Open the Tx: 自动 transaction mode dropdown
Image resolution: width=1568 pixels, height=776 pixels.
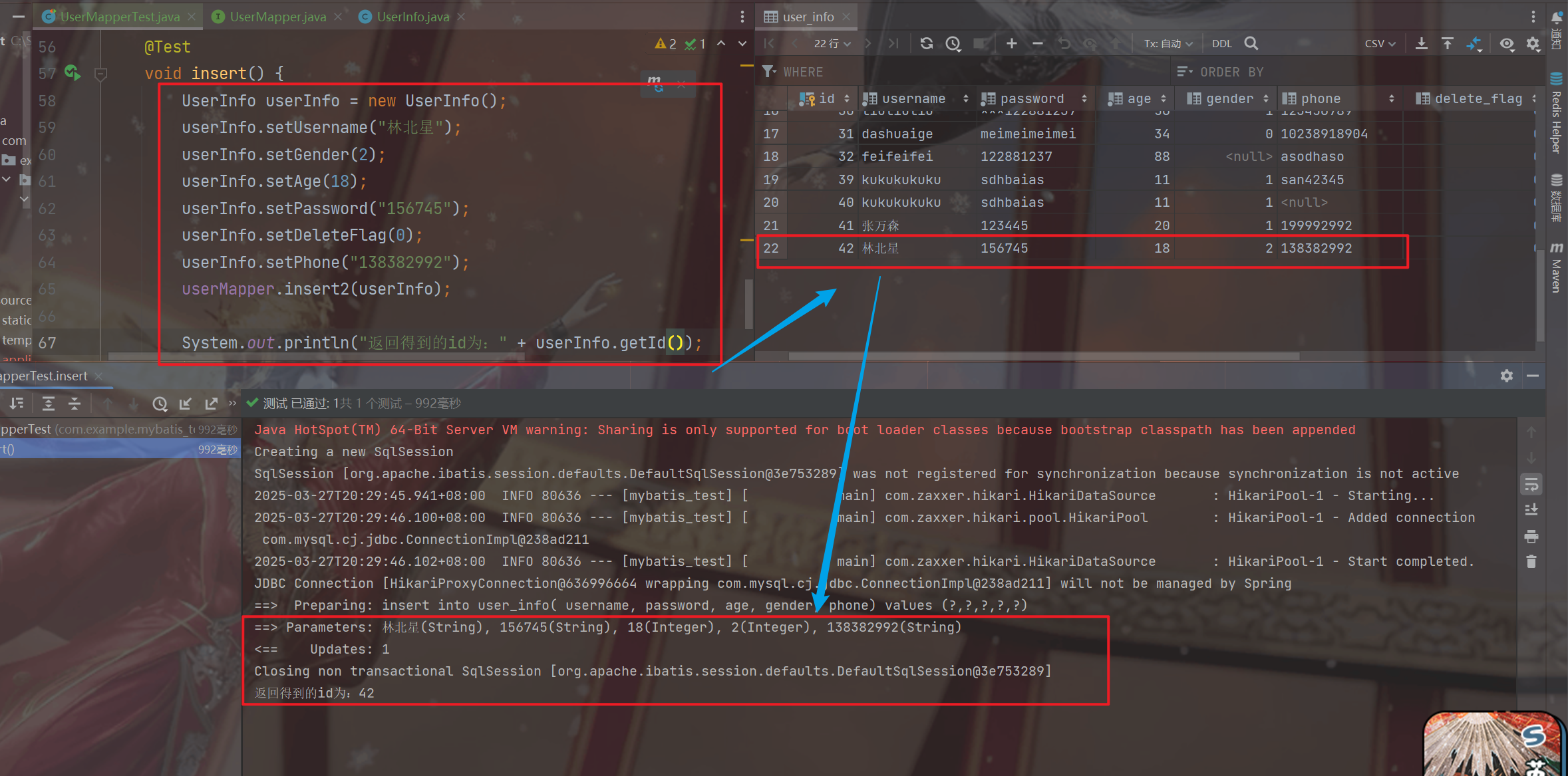click(1168, 44)
